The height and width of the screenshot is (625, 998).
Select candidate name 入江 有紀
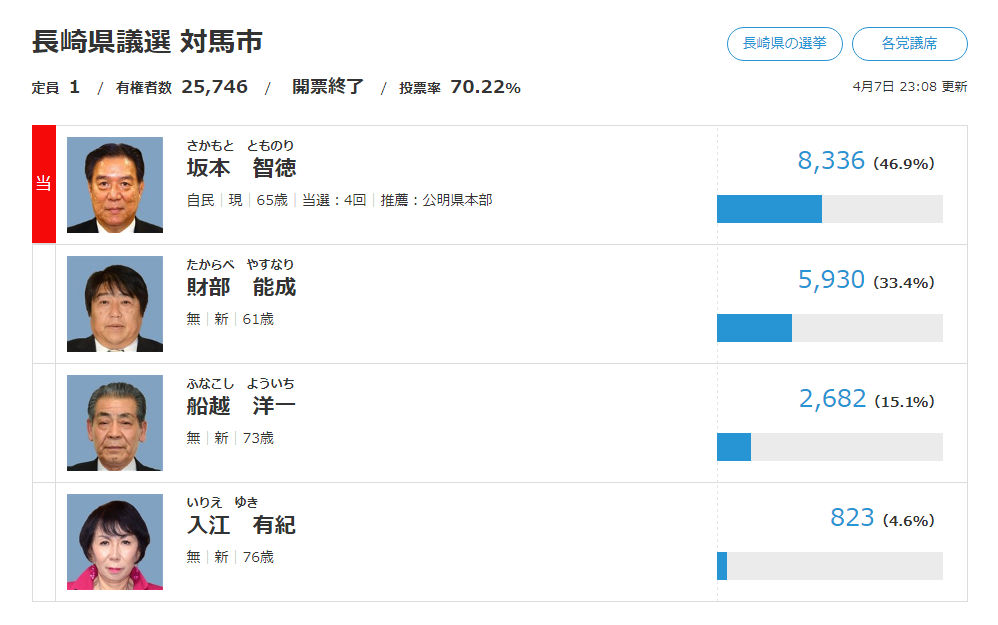coord(241,525)
